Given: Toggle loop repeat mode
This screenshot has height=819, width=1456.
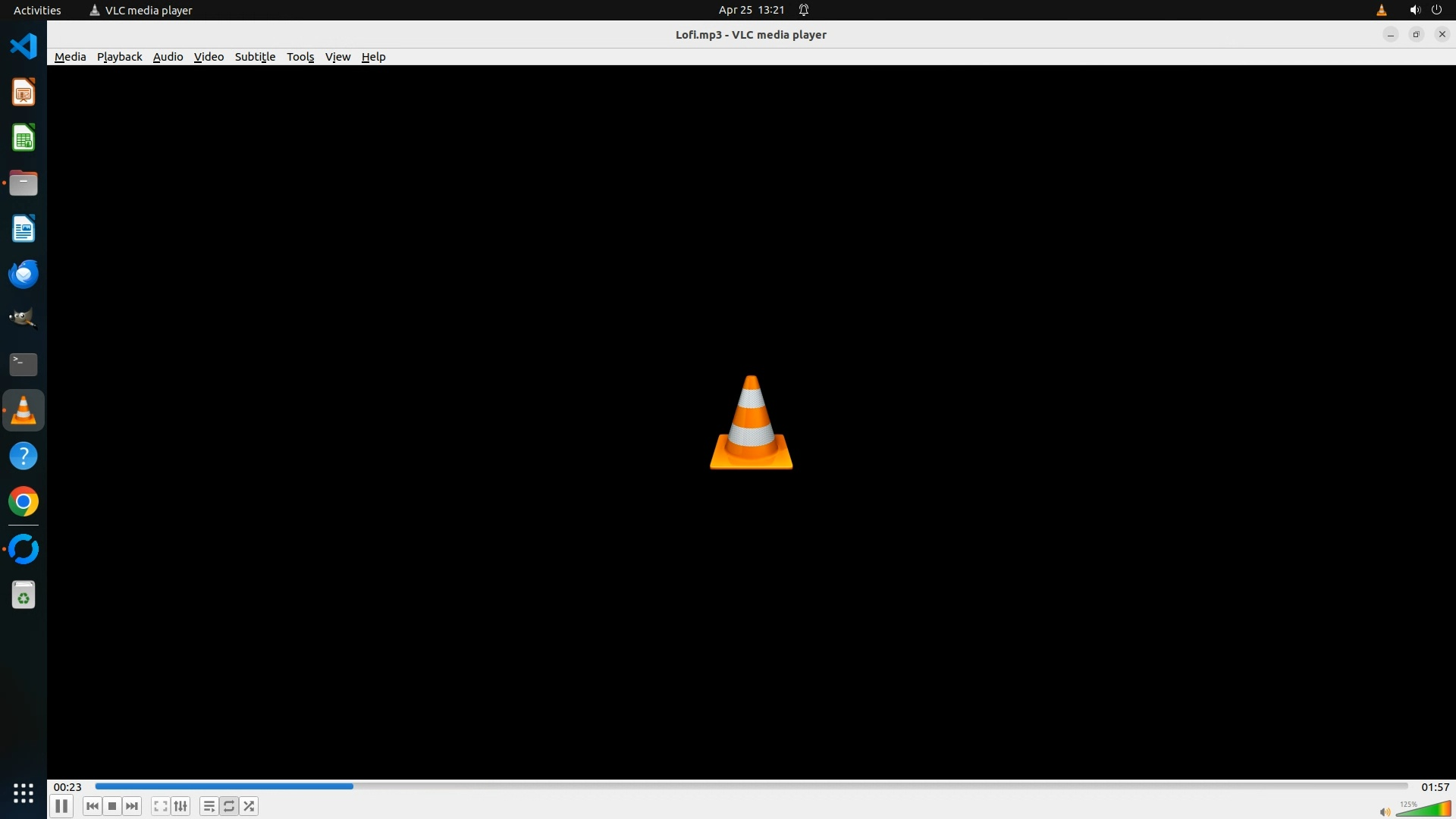Looking at the screenshot, I should [x=229, y=806].
